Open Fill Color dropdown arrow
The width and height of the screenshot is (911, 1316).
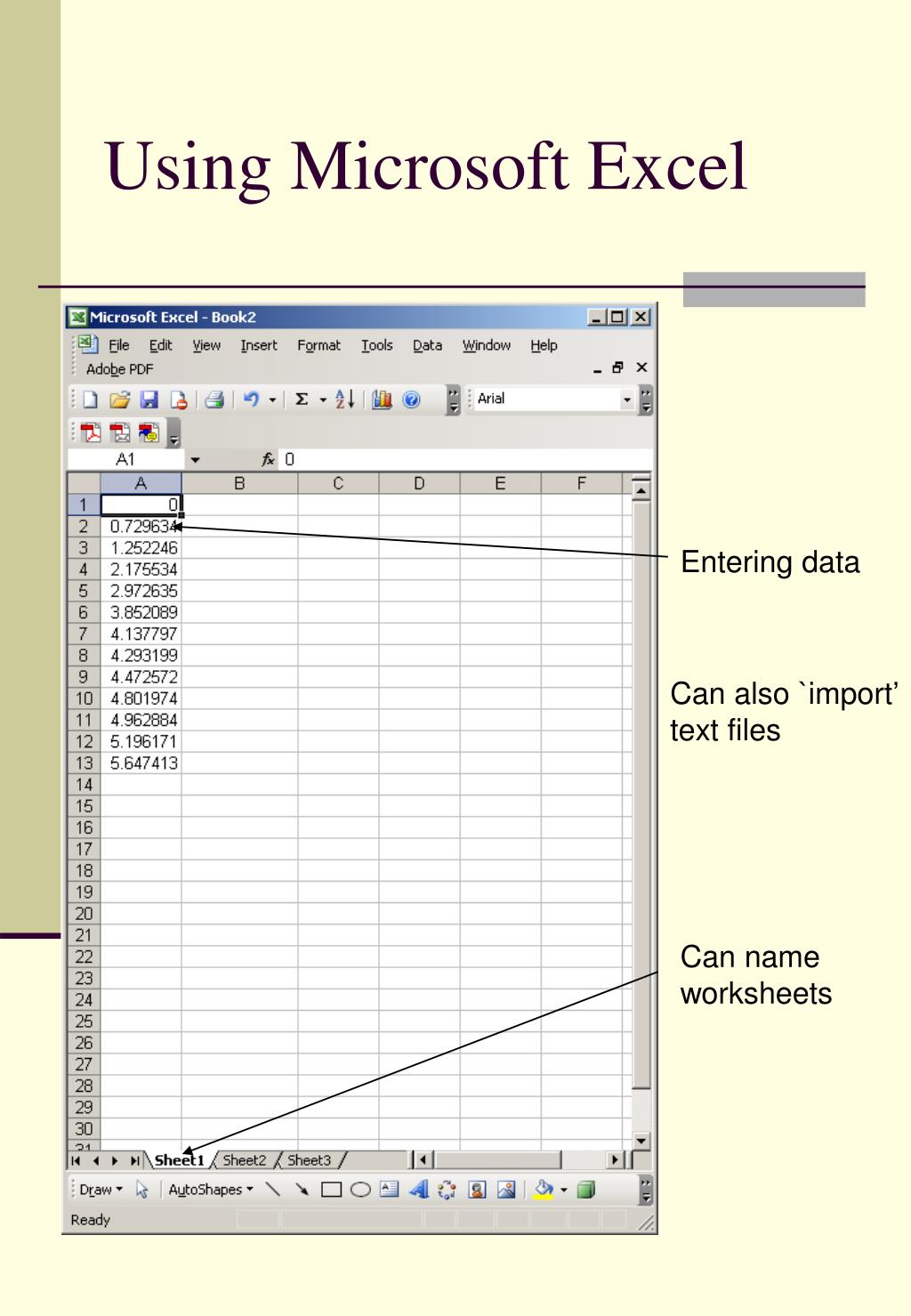click(563, 1190)
